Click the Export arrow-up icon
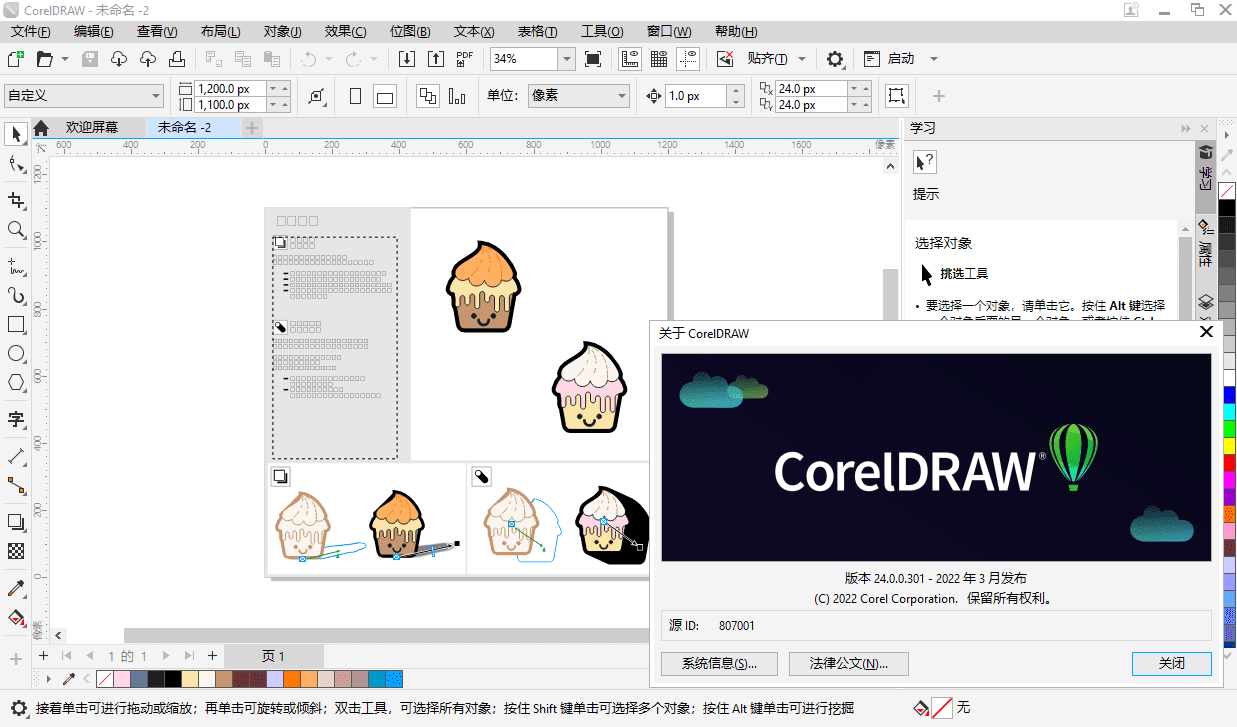Image resolution: width=1237 pixels, height=727 pixels. (436, 59)
